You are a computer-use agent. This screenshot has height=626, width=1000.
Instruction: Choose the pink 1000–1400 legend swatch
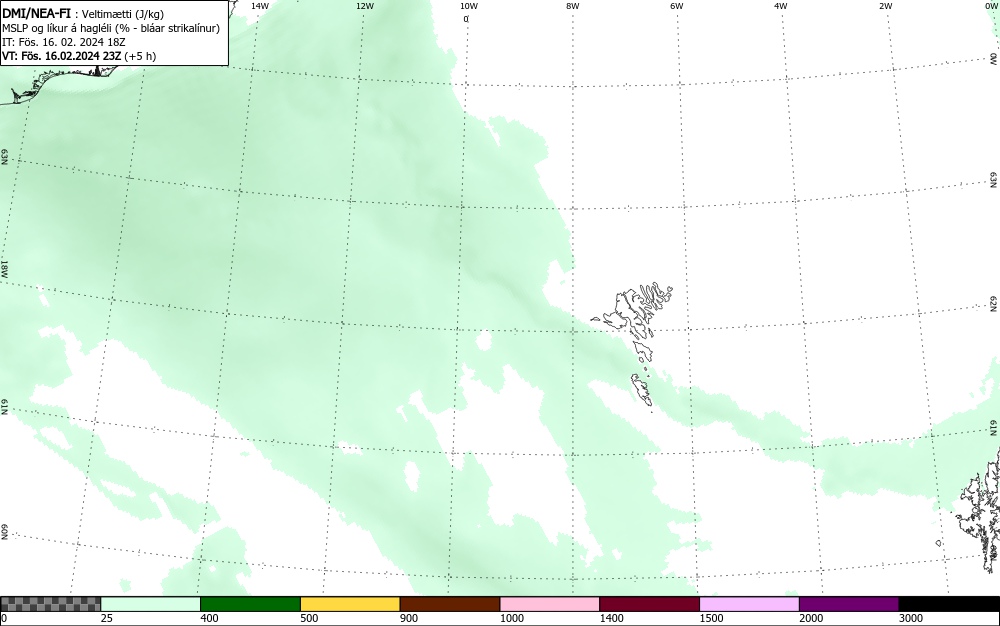pyautogui.click(x=550, y=604)
